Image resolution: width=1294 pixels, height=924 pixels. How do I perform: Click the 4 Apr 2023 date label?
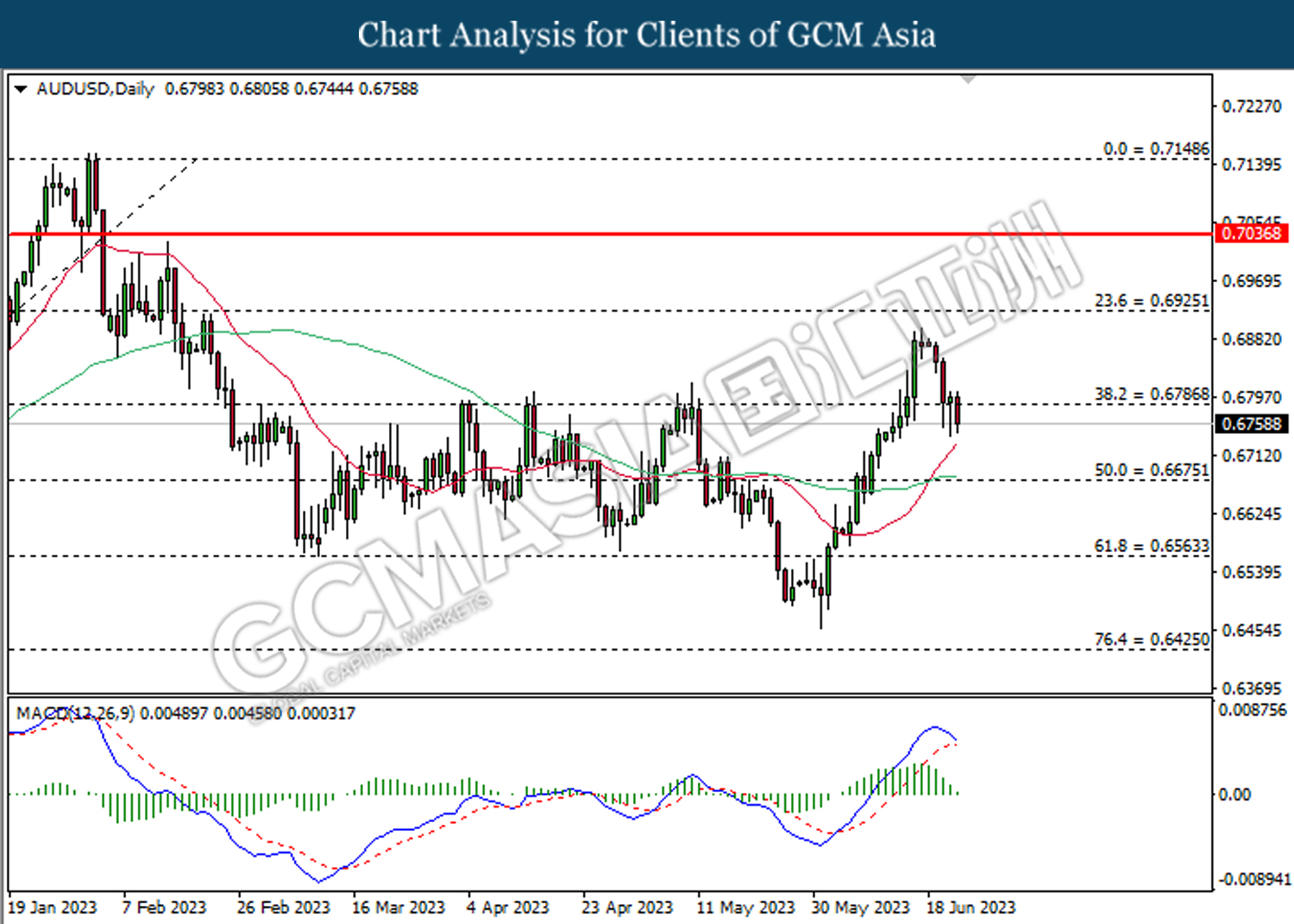pyautogui.click(x=508, y=908)
